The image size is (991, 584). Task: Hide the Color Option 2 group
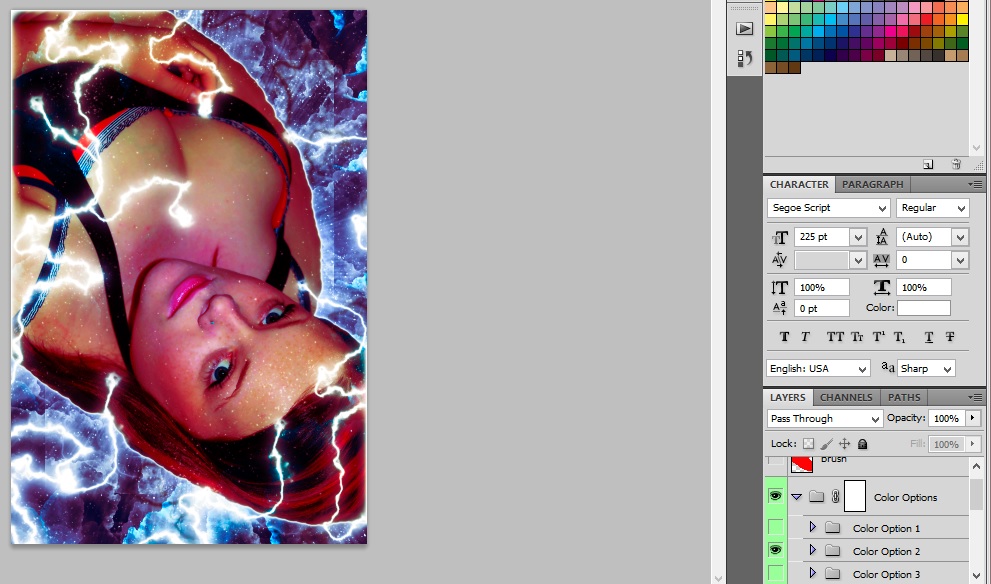[x=775, y=551]
